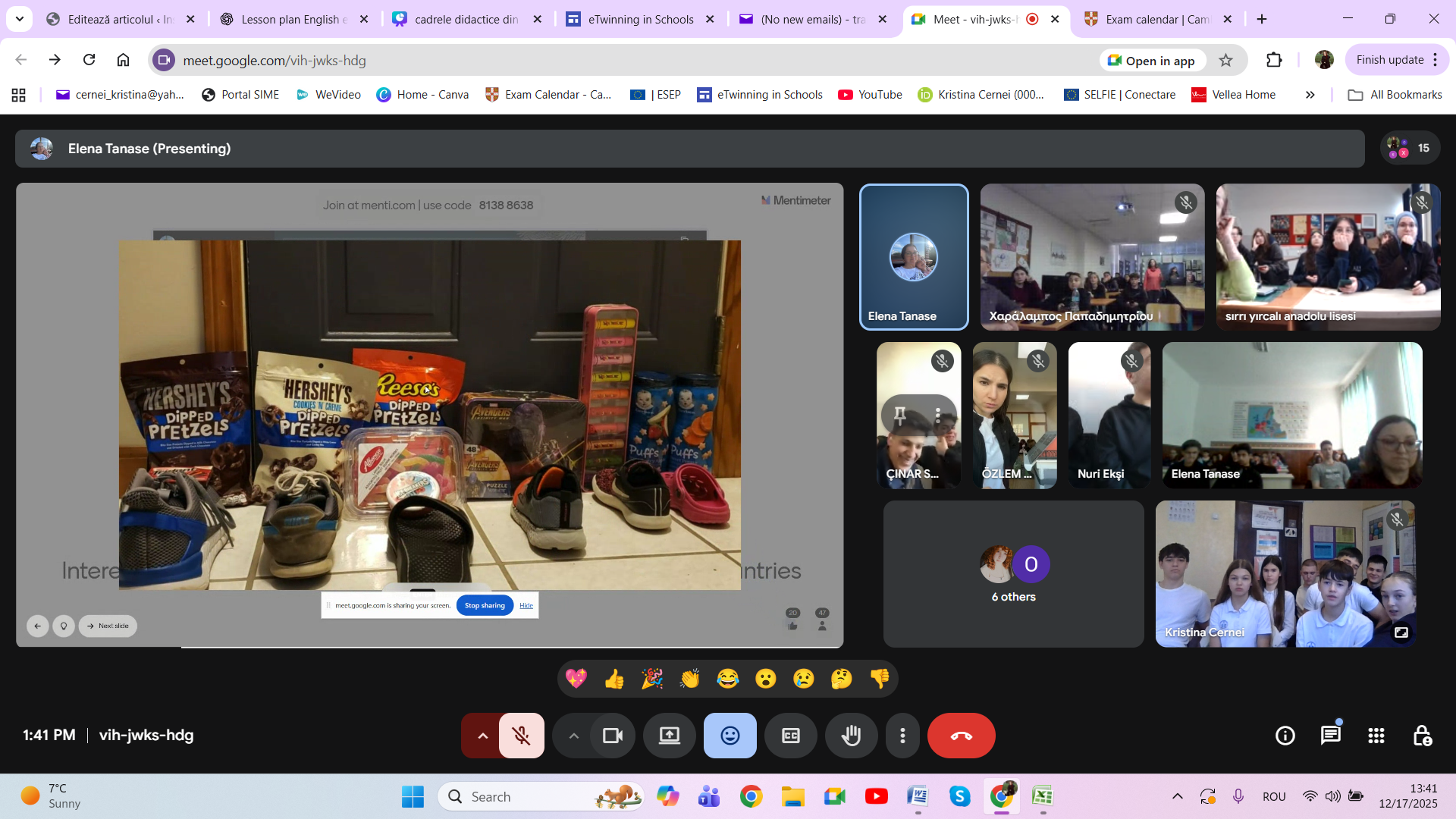This screenshot has width=1456, height=819.
Task: Open more options three-dot menu
Action: pyautogui.click(x=902, y=736)
